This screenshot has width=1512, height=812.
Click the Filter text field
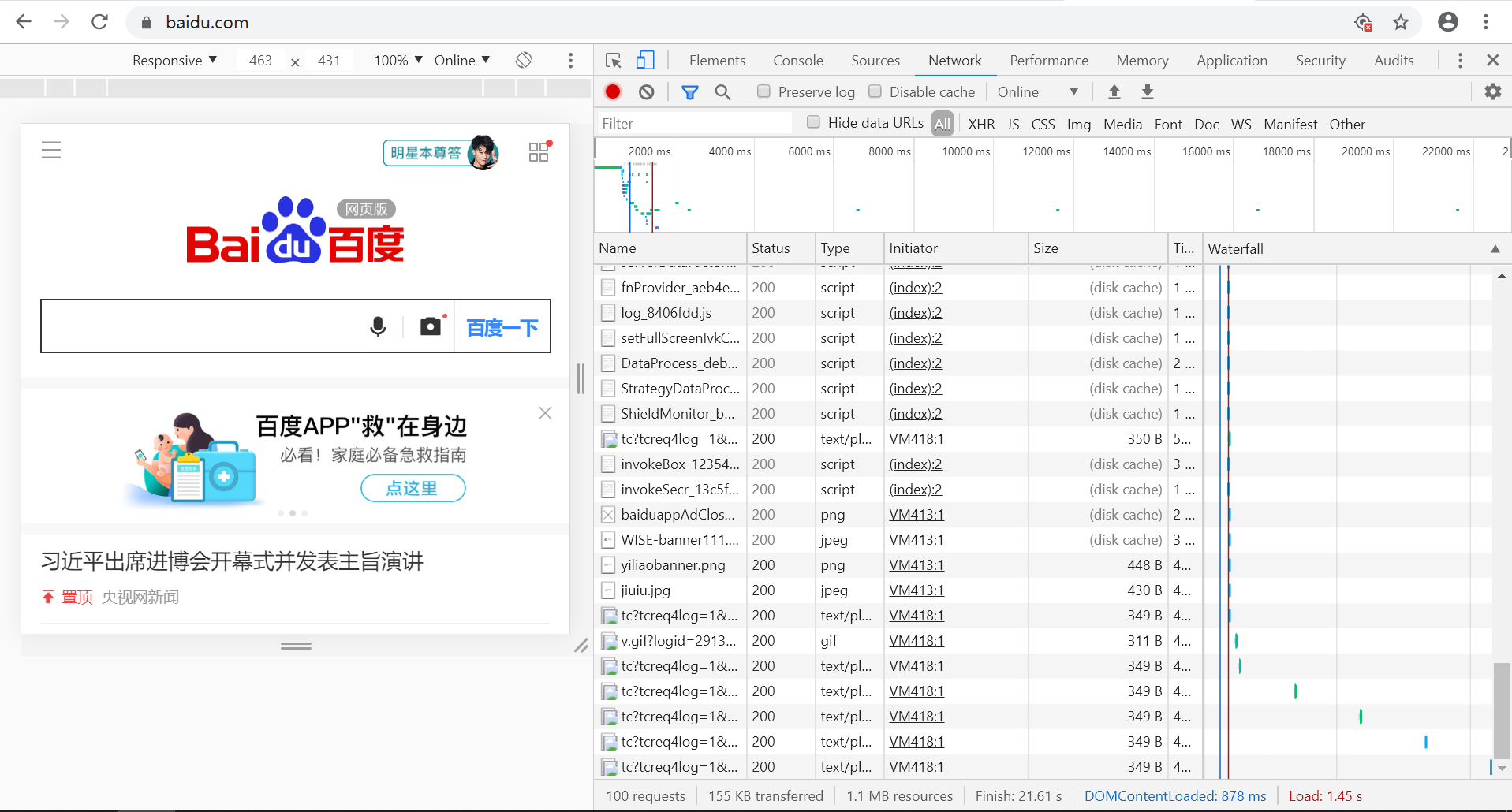pyautogui.click(x=694, y=123)
